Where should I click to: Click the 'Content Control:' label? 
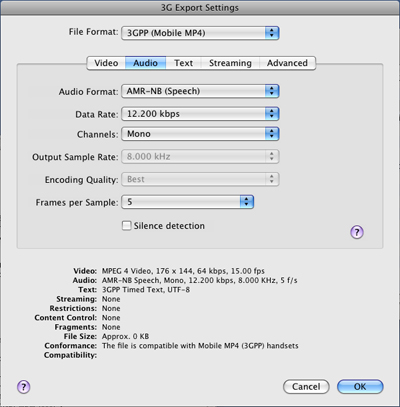click(66, 318)
